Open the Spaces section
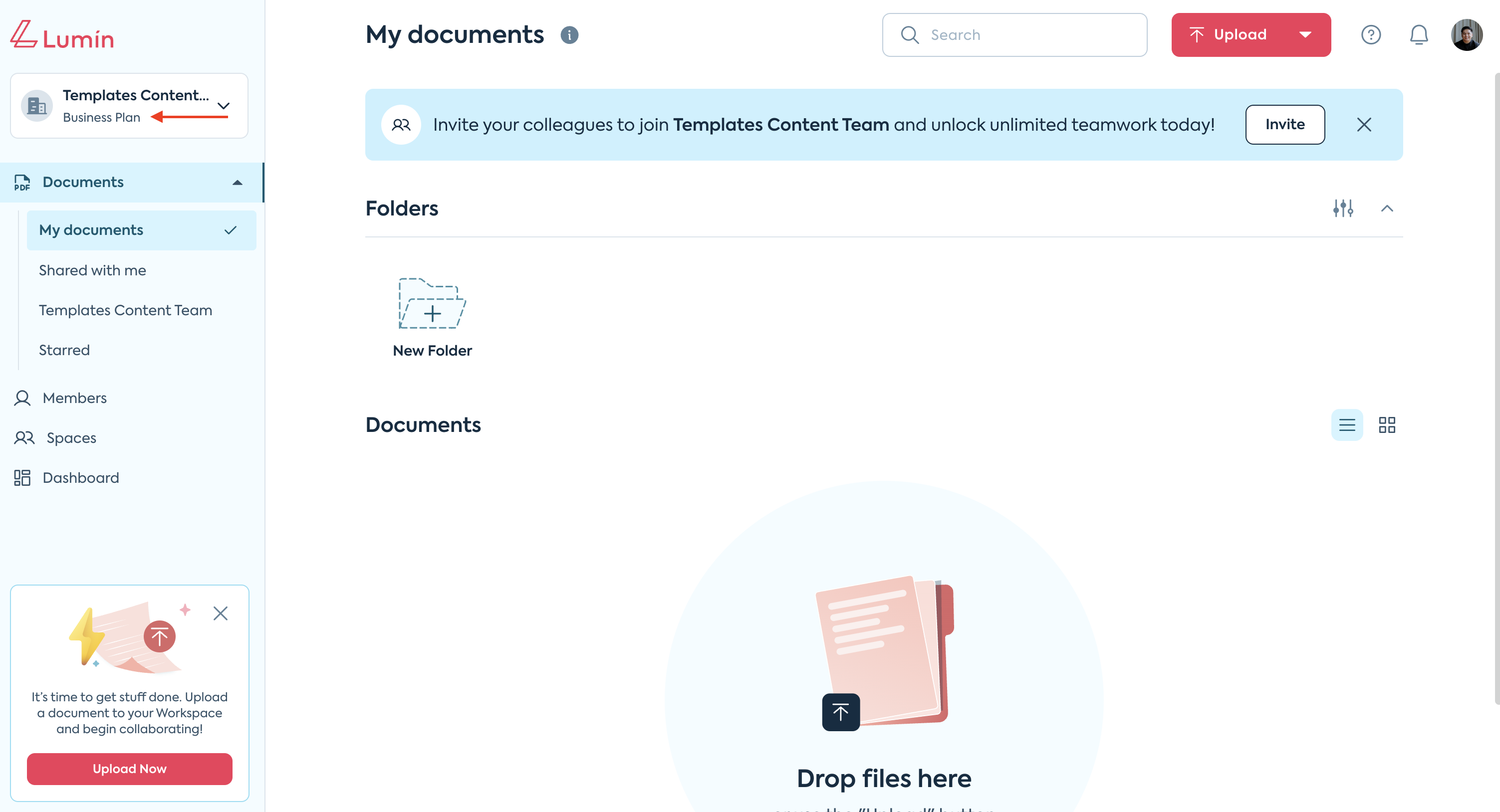This screenshot has height=812, width=1500. (71, 437)
